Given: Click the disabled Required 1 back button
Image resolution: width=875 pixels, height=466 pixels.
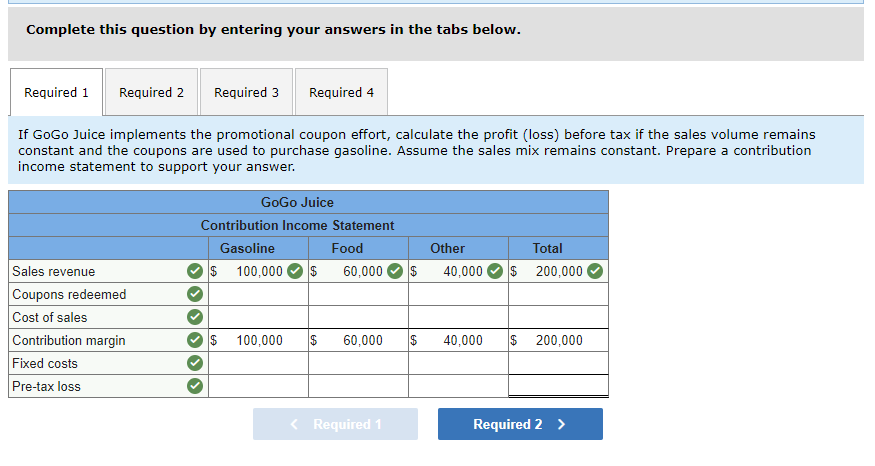Looking at the screenshot, I should [x=335, y=424].
